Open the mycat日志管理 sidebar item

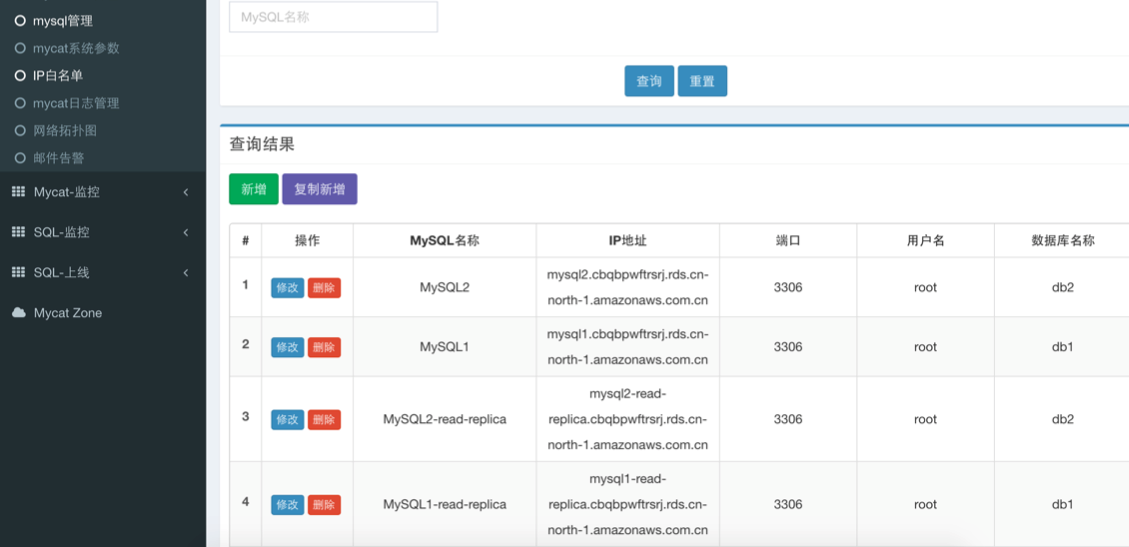point(103,104)
